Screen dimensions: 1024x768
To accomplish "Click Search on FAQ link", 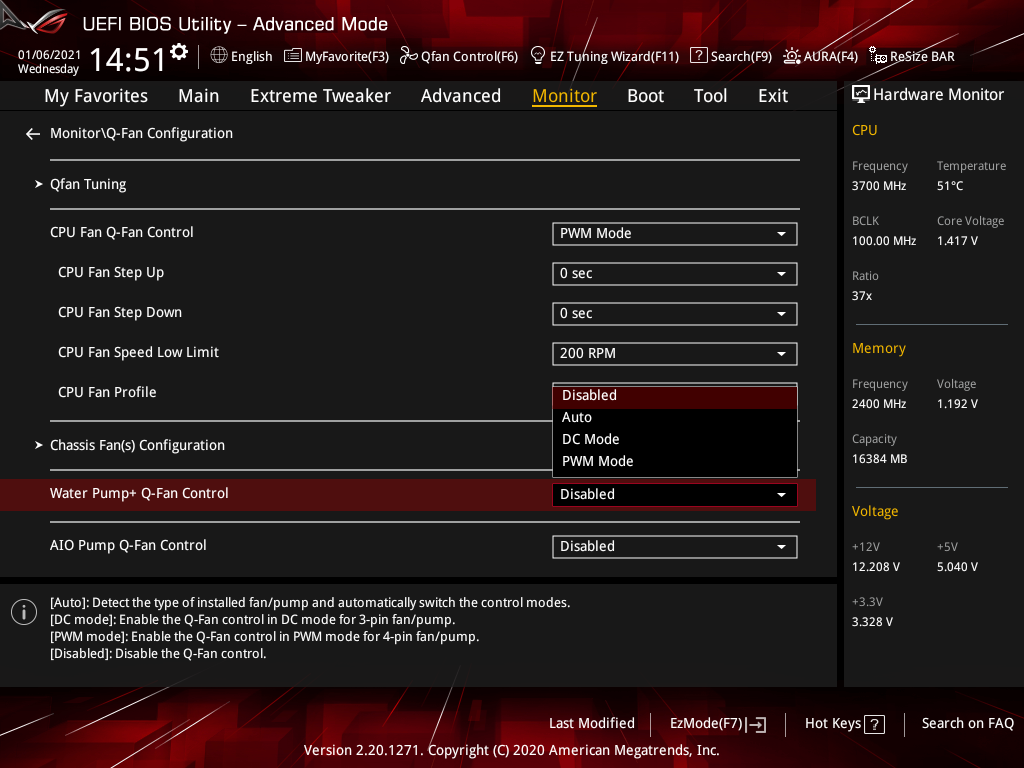I will pos(967,724).
